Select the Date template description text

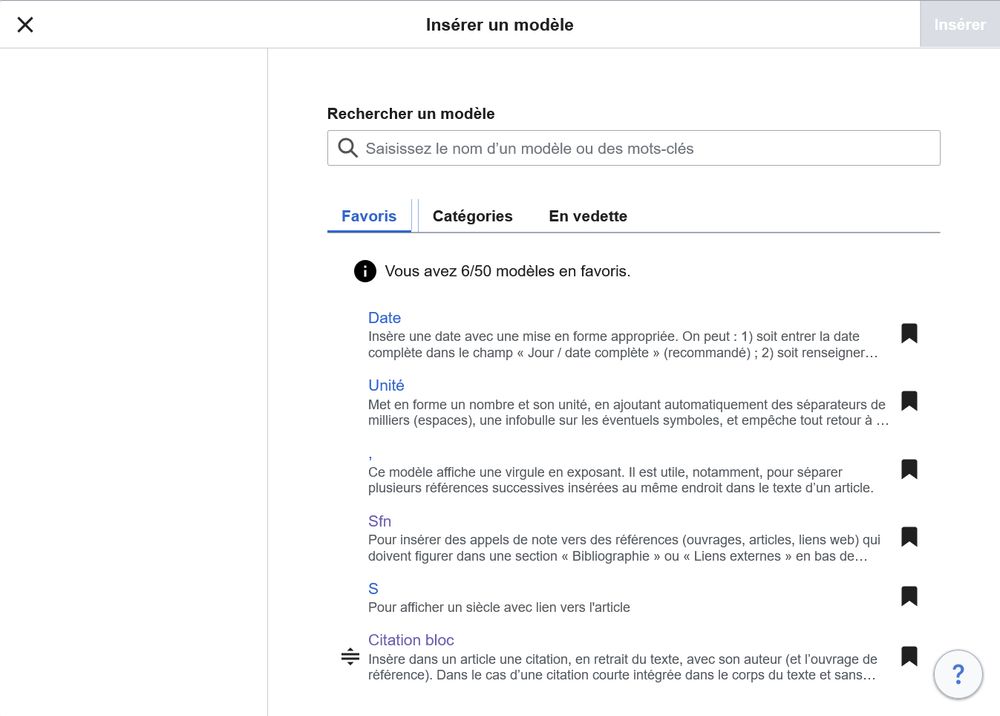(622, 344)
